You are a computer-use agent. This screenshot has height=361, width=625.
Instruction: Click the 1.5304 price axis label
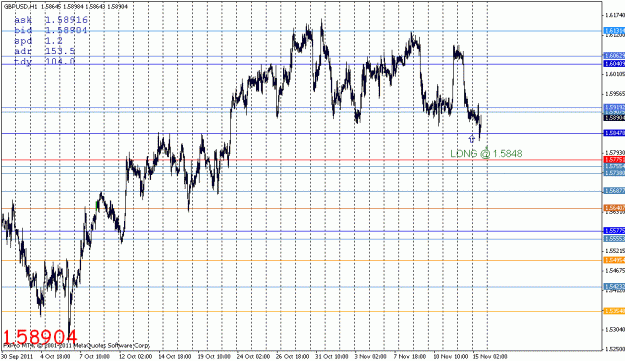point(615,329)
